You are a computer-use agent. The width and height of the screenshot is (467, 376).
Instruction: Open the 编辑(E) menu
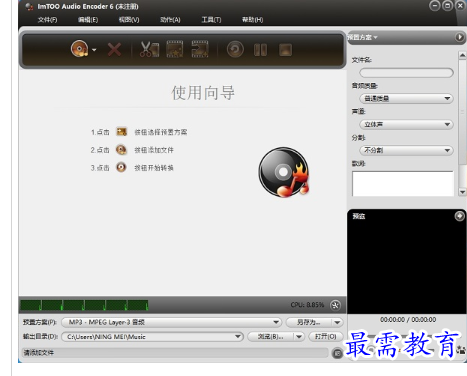pyautogui.click(x=88, y=20)
